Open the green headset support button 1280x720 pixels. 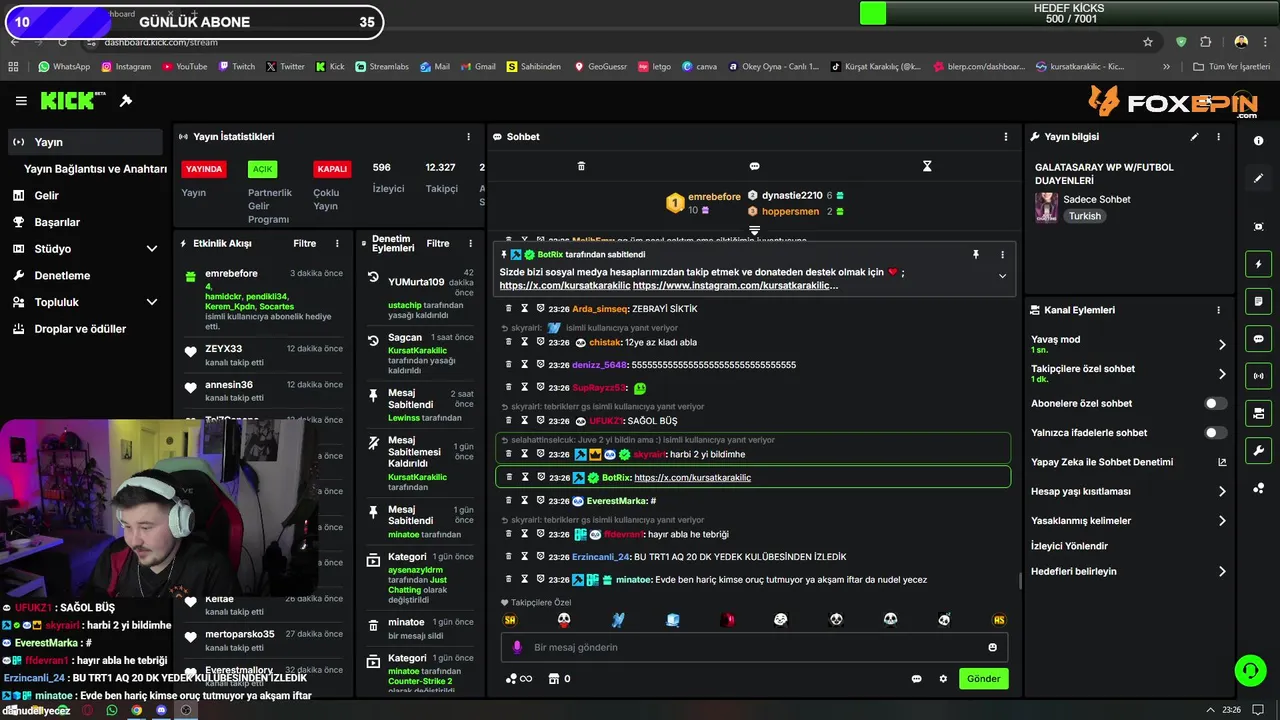click(1249, 670)
